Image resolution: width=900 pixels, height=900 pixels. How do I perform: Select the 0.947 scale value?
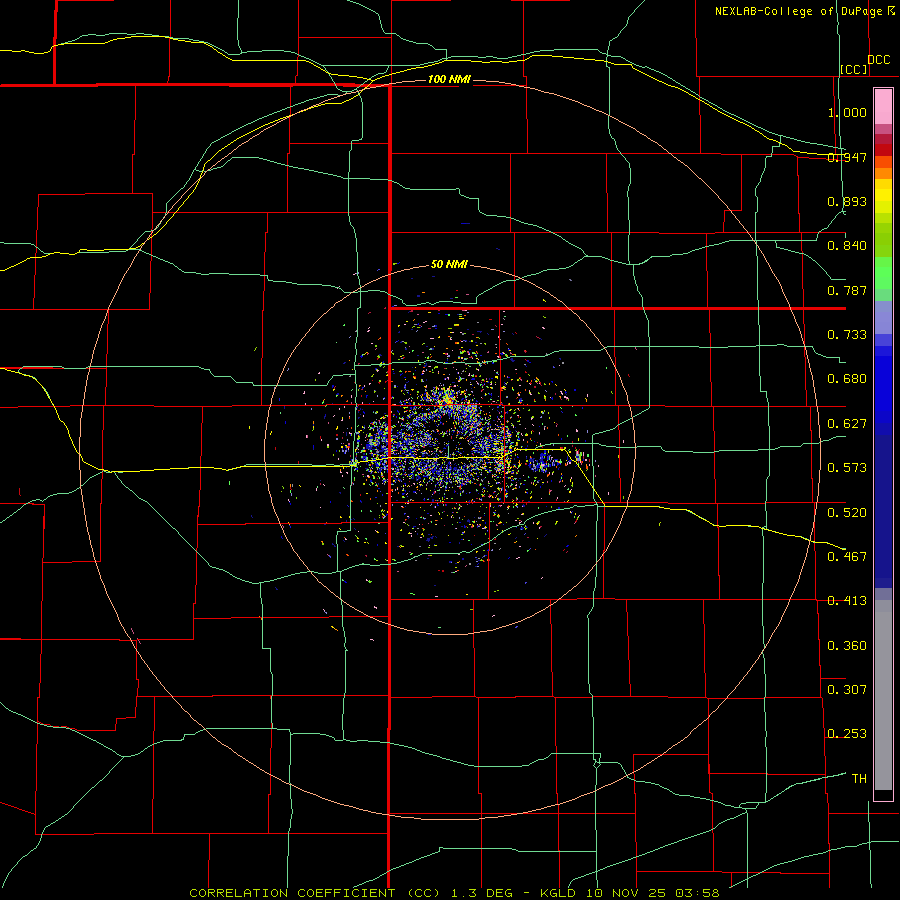click(x=847, y=157)
